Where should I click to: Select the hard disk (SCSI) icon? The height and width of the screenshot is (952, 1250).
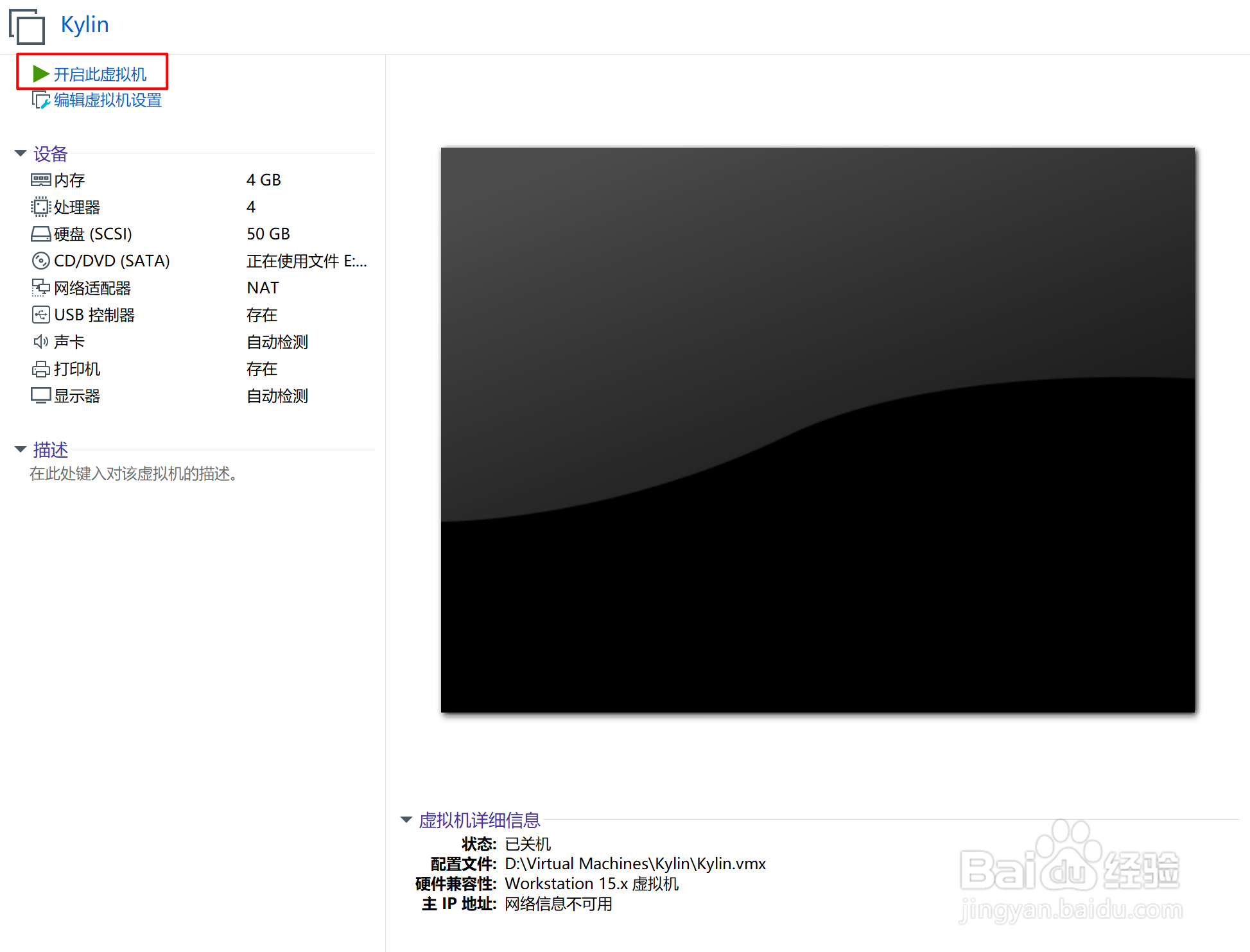[x=40, y=234]
